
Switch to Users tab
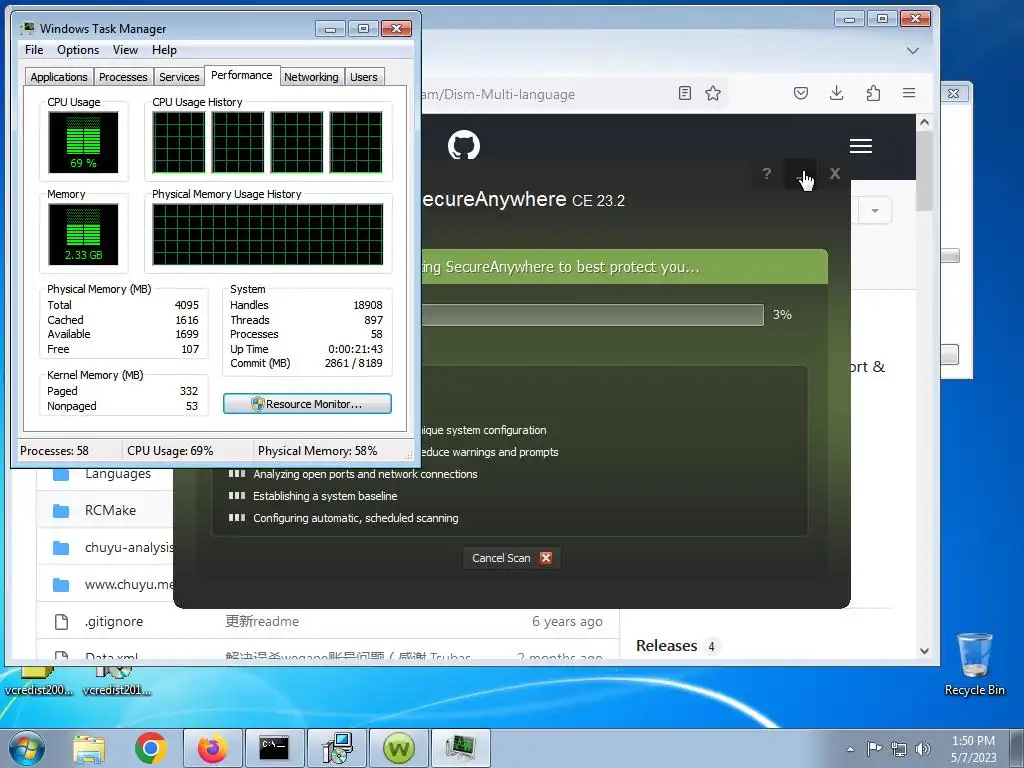coord(363,77)
